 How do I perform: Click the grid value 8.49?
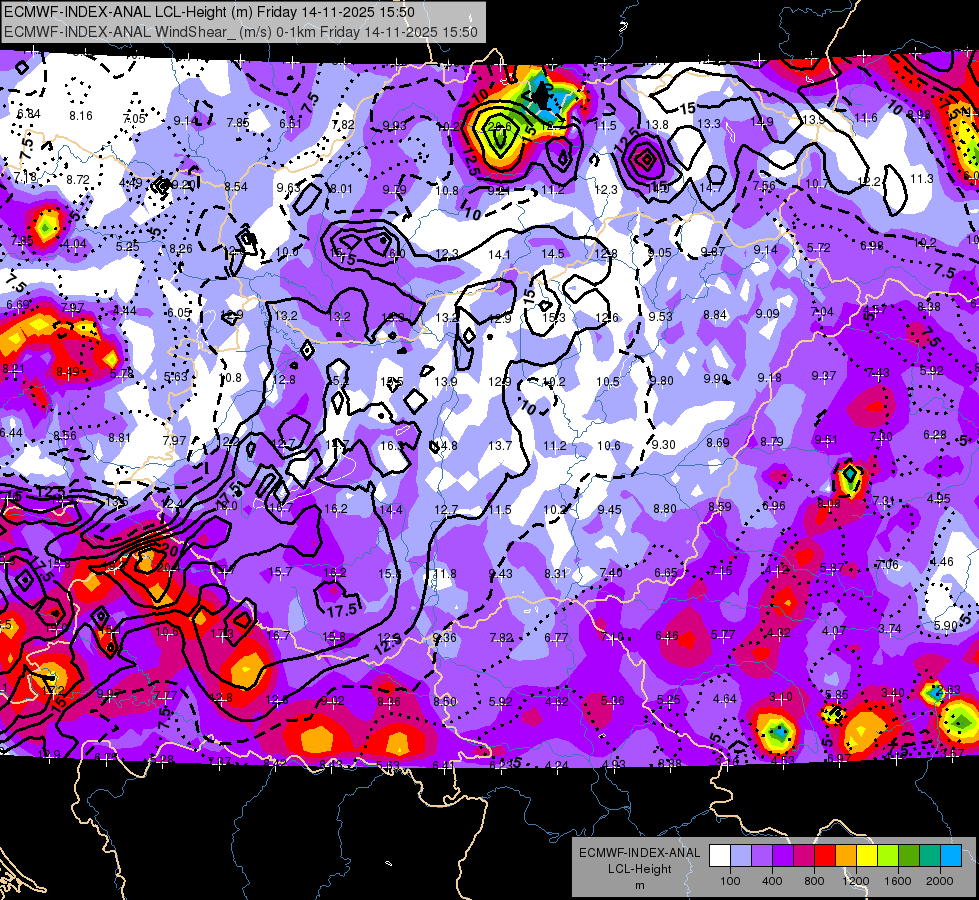tap(67, 372)
